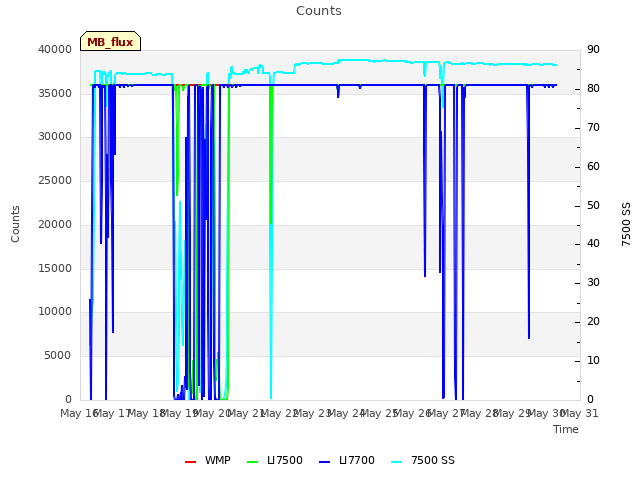
Task: Click the cyan 7500 SS legend line
Action: pos(397,462)
